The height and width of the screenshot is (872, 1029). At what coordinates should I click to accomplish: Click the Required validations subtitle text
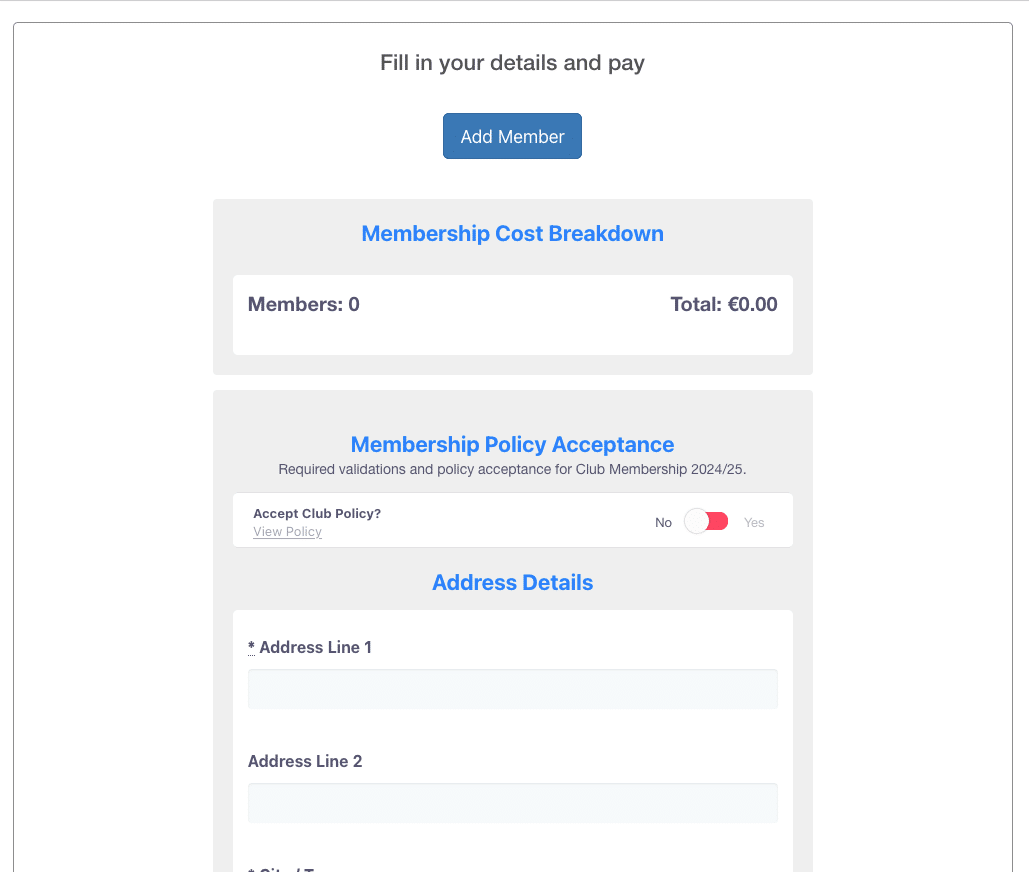point(513,469)
